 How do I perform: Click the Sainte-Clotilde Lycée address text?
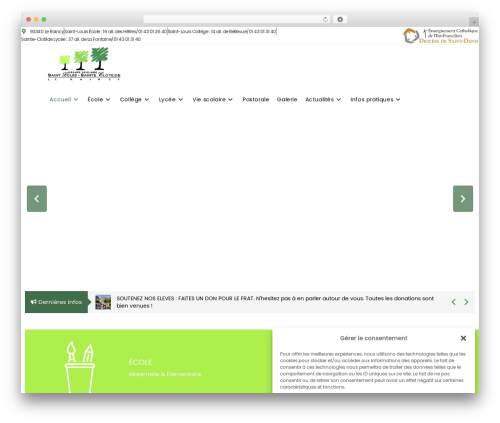(x=81, y=39)
